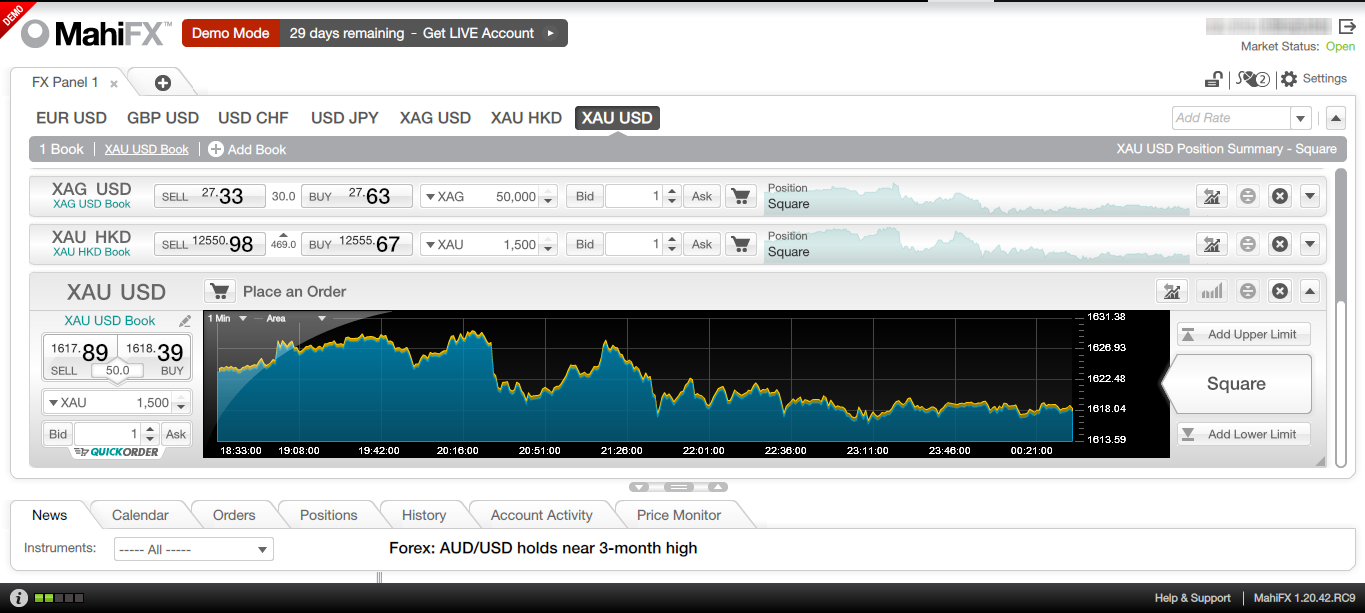Image resolution: width=1365 pixels, height=613 pixels.
Task: Click the Bid toggle in XAU USD quick order
Action: coord(58,434)
